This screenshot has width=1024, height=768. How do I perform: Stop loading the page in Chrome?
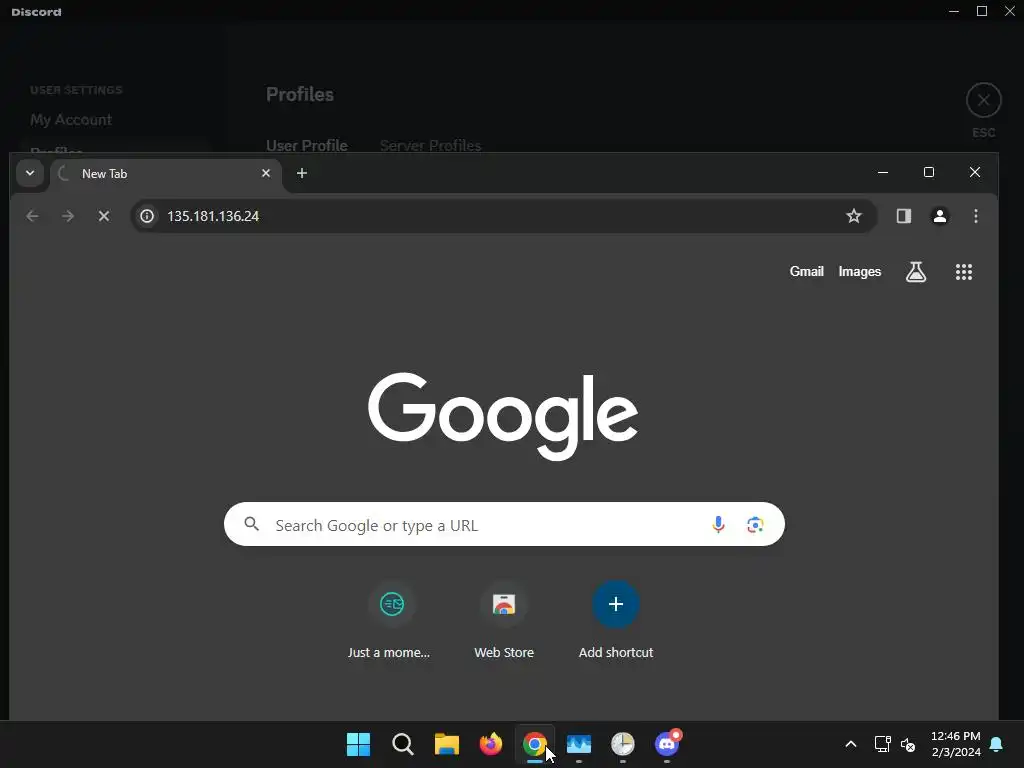(x=104, y=216)
